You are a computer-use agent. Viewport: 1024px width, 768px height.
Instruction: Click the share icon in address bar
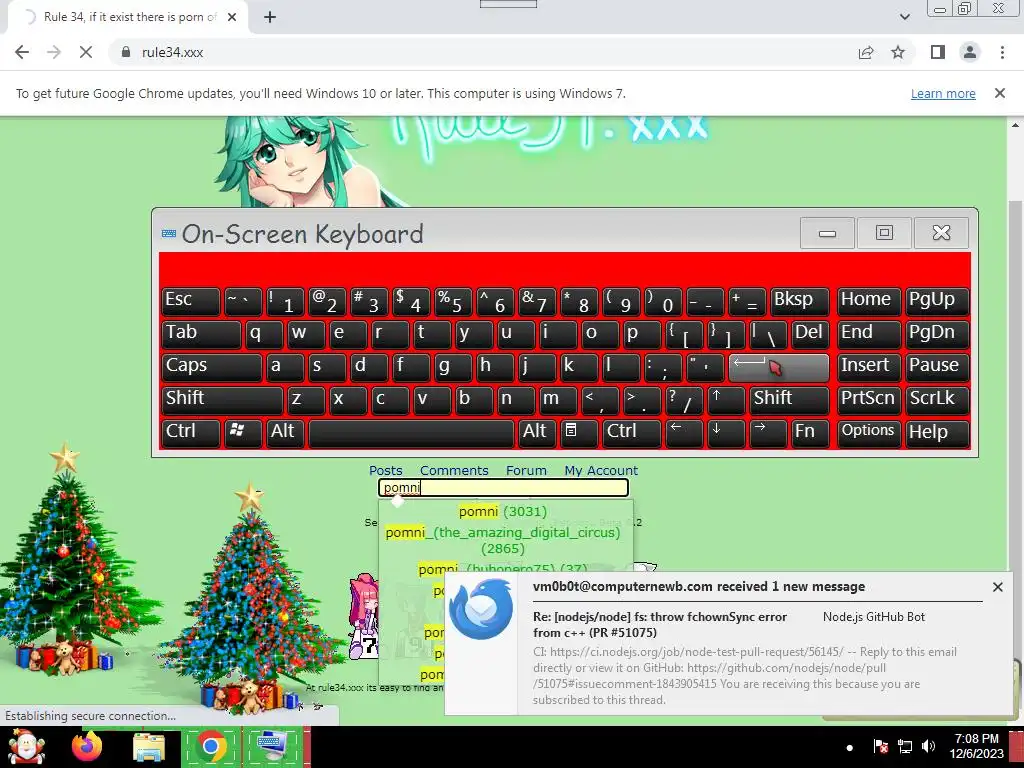(x=866, y=52)
